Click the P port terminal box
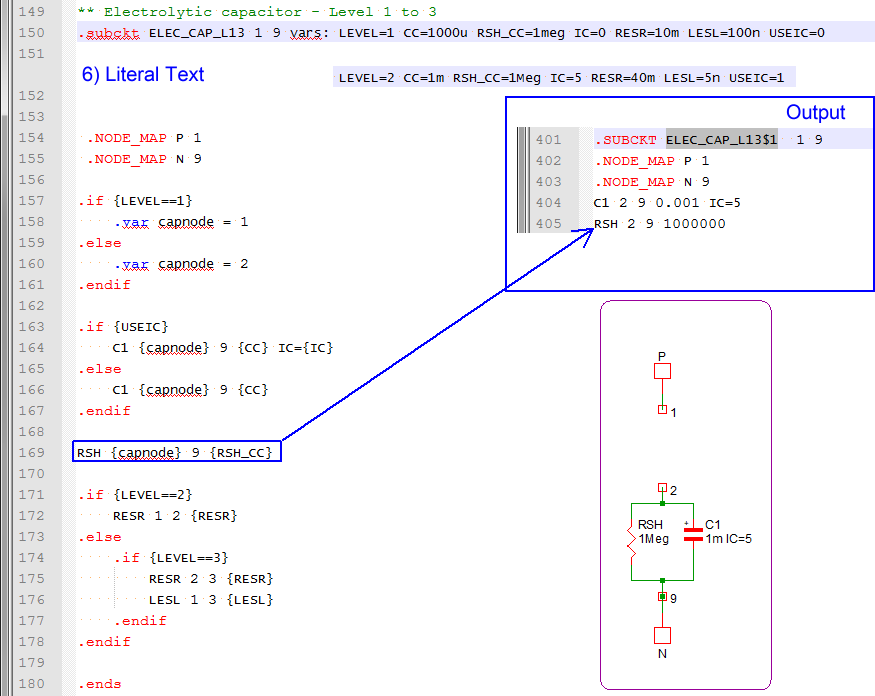This screenshot has height=696, width=875. 661,371
